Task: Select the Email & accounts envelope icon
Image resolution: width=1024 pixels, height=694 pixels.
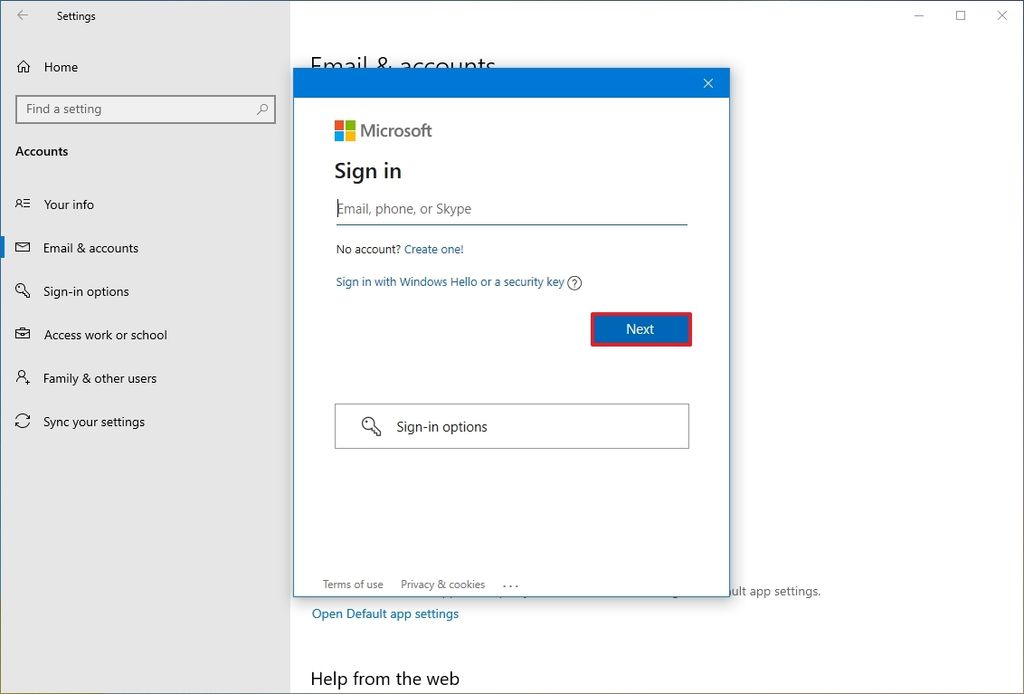Action: click(22, 248)
